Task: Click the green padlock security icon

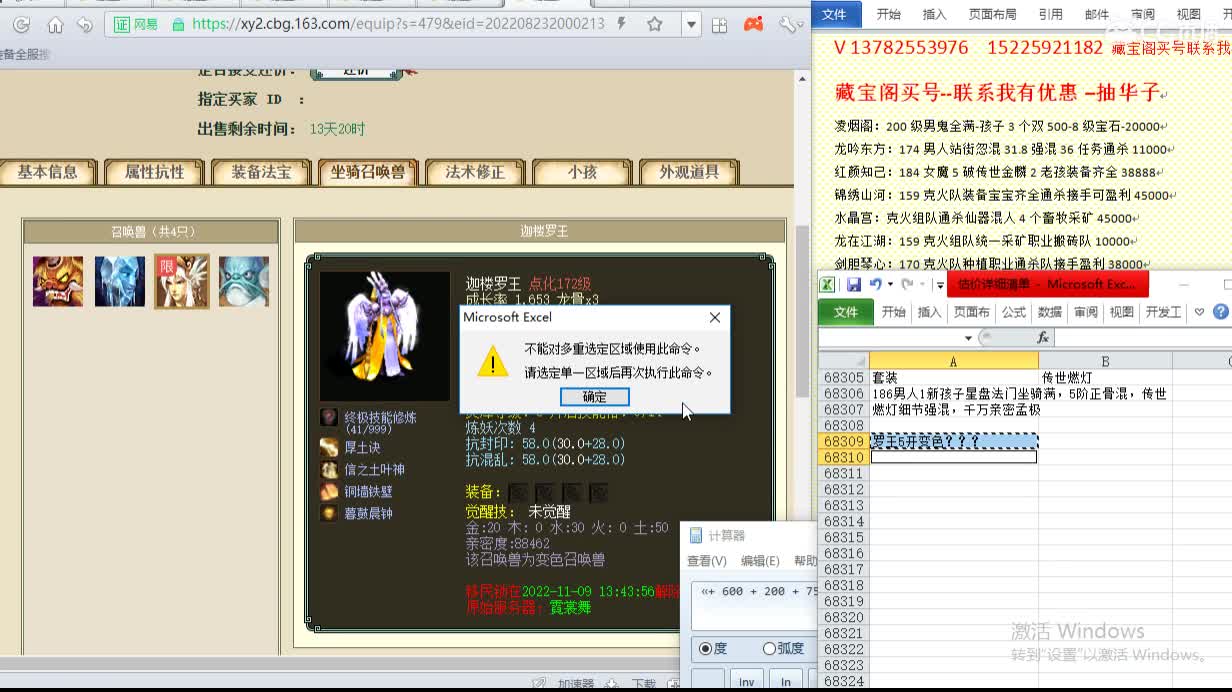Action: pos(178,24)
